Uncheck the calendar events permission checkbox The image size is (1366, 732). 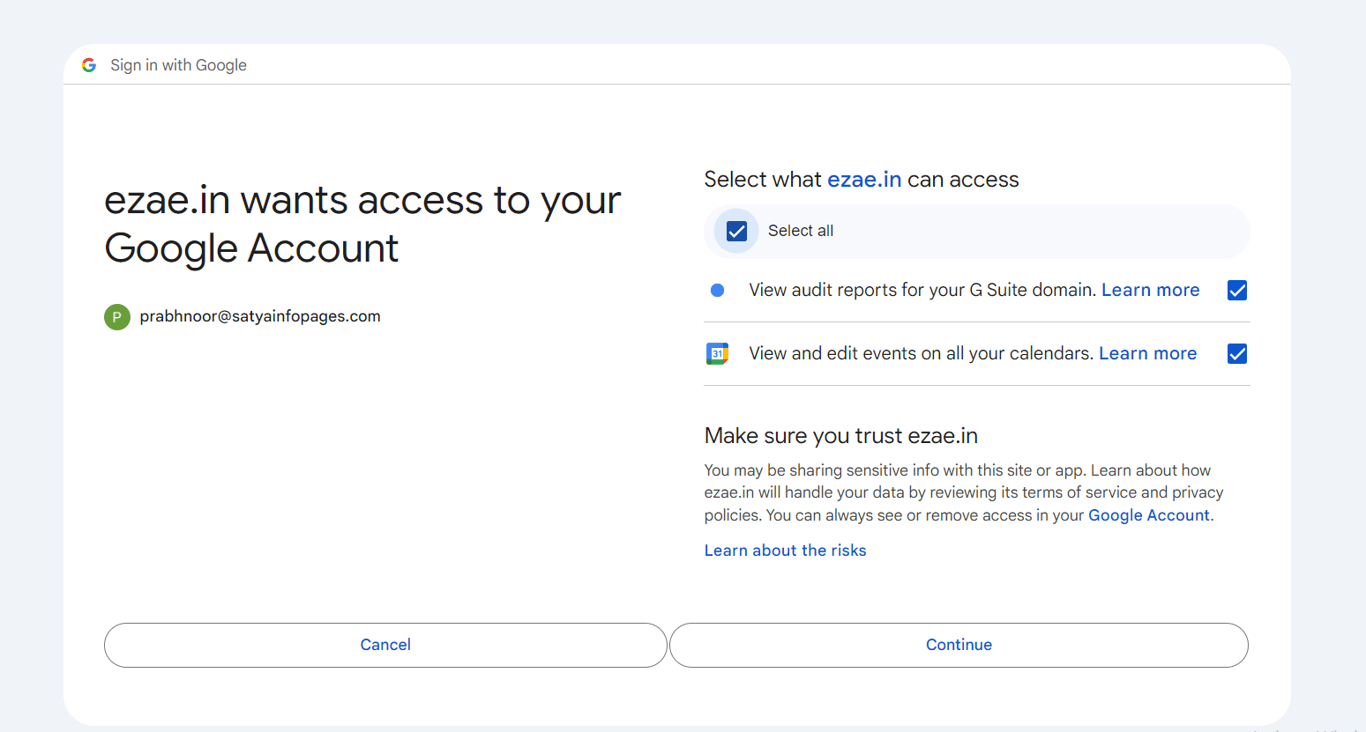[x=1237, y=354]
